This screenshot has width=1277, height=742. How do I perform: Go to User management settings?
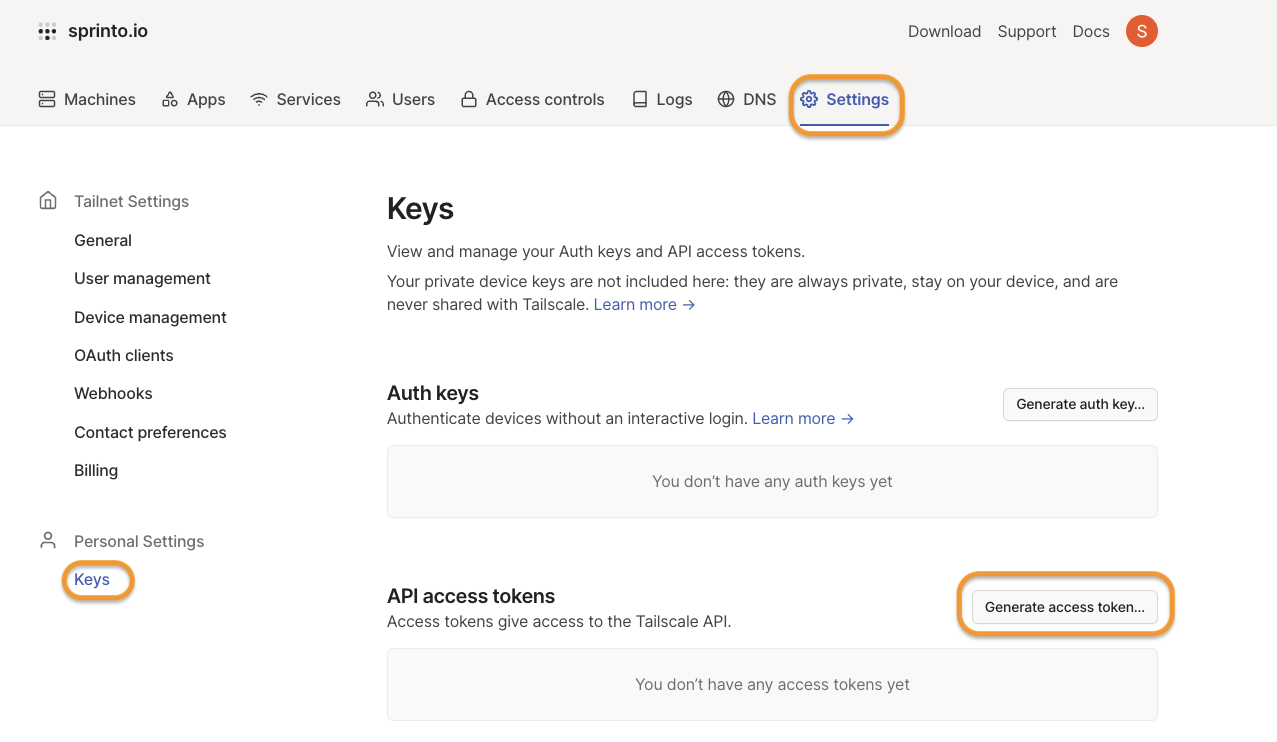142,278
